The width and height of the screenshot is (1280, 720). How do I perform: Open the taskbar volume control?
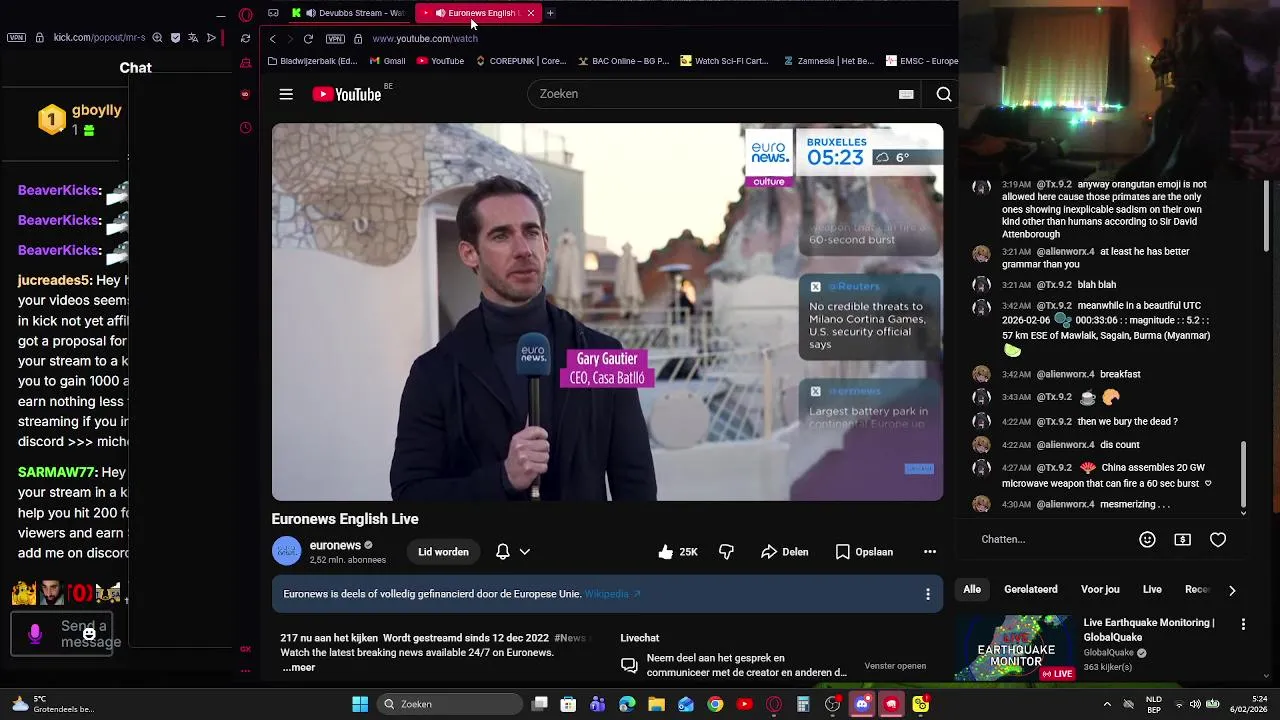point(1196,704)
